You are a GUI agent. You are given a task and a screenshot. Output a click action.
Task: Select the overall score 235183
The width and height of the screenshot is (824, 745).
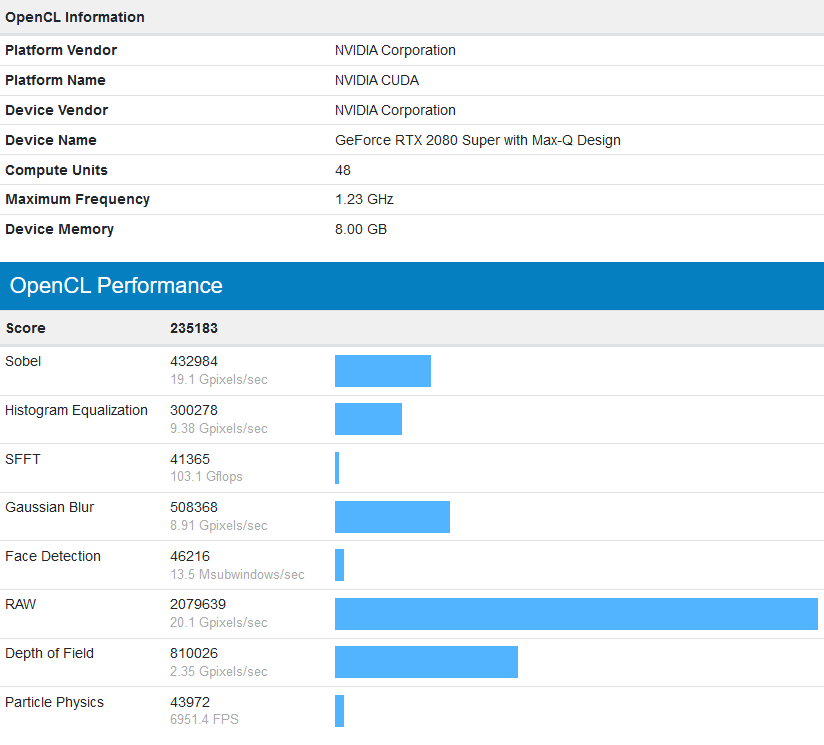(x=193, y=328)
